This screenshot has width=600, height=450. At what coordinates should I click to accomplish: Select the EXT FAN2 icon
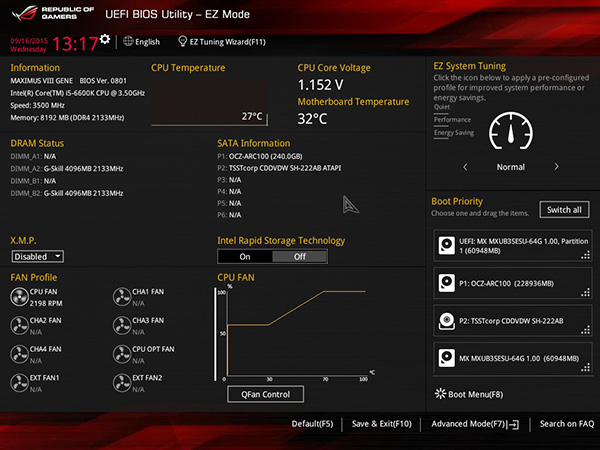point(122,383)
